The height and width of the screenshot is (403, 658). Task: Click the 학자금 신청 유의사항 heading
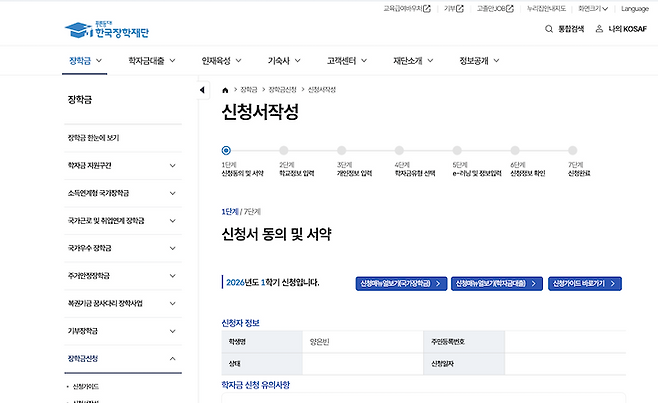[x=256, y=385]
